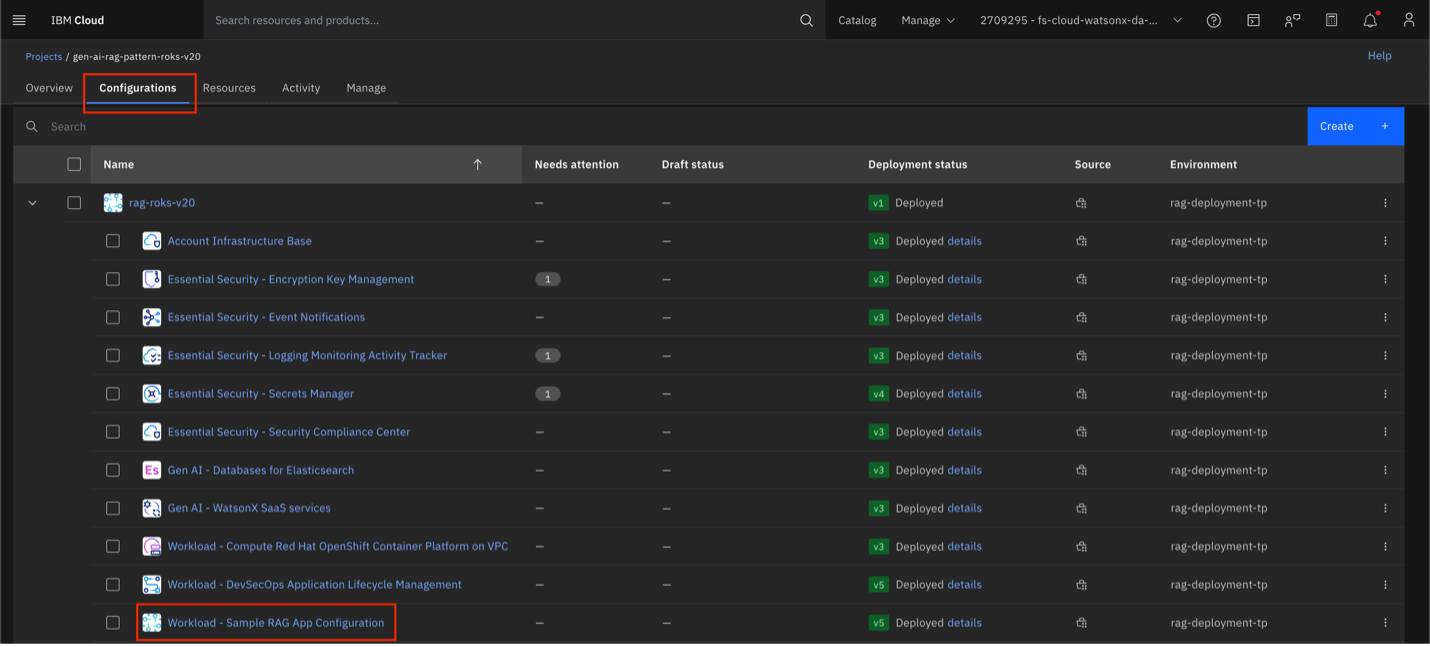Open the Manage dropdown in top bar
The height and width of the screenshot is (647, 1430).
(927, 20)
